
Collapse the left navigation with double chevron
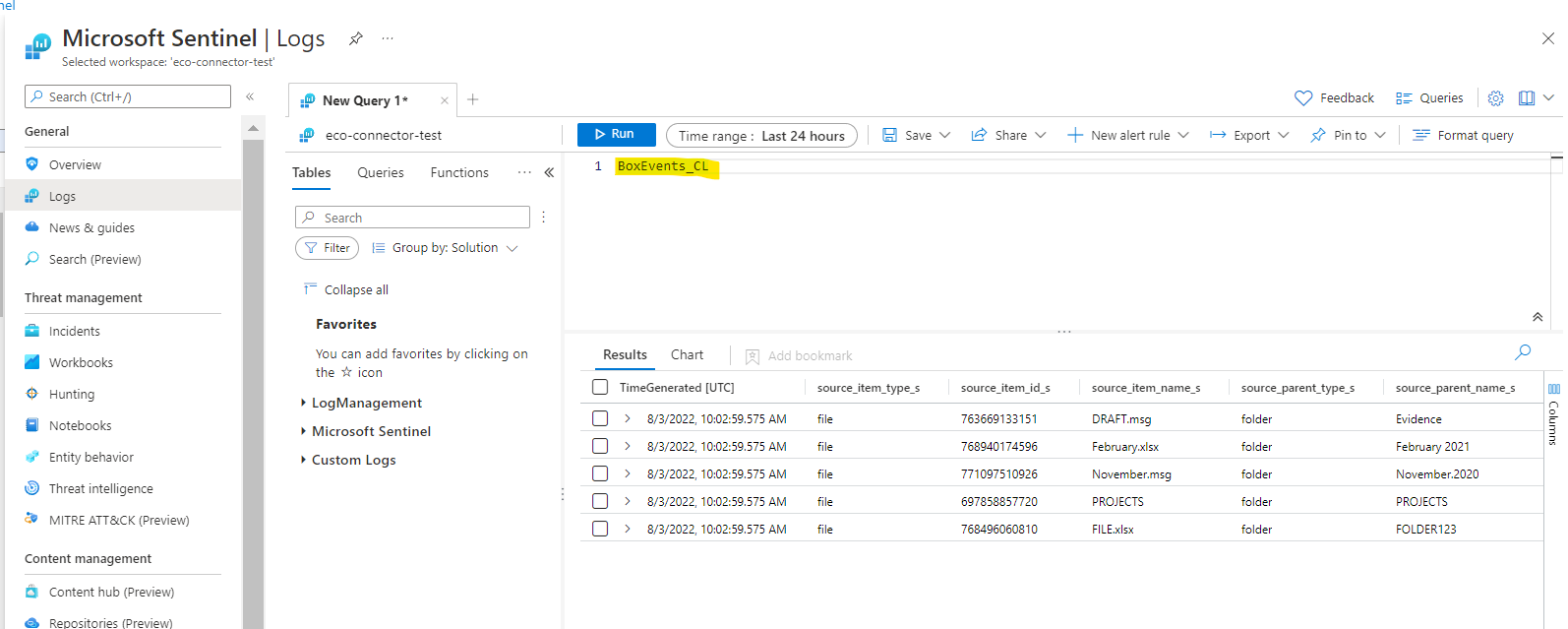tap(250, 96)
